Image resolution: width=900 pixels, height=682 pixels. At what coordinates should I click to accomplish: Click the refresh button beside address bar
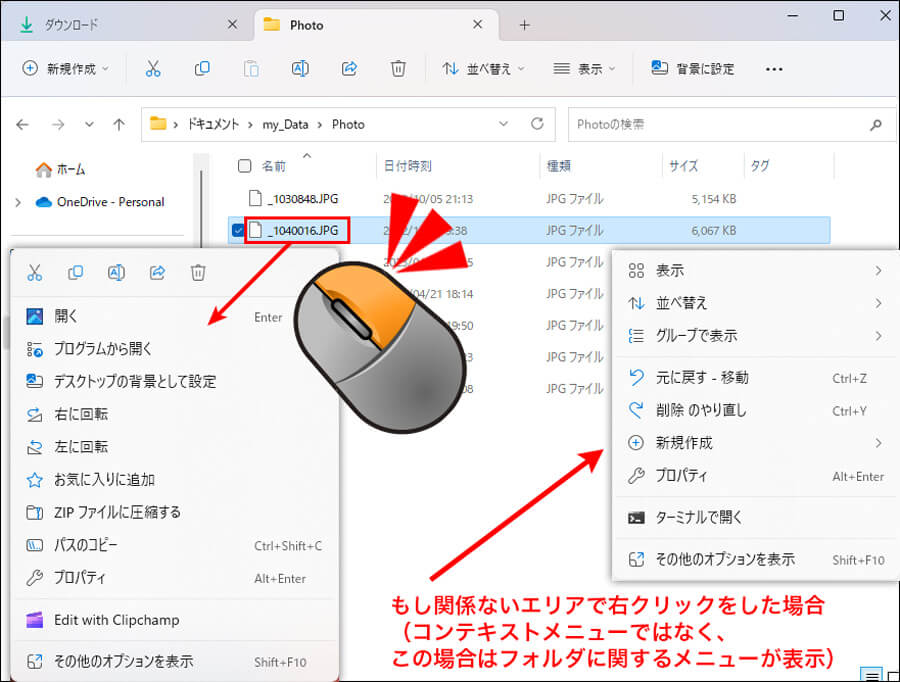pyautogui.click(x=537, y=125)
